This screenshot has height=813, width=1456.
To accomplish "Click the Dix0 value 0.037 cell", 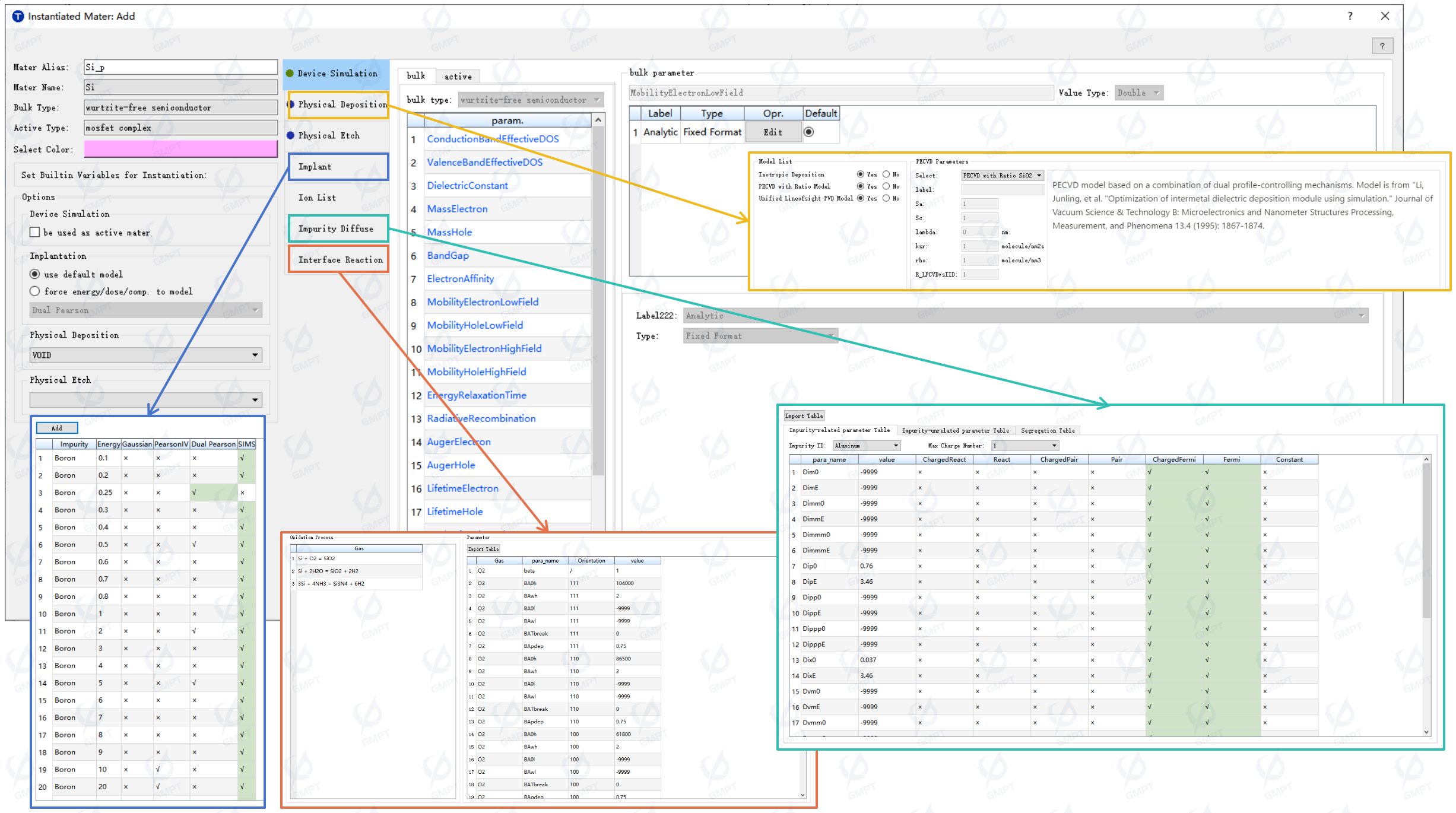I will pos(887,660).
